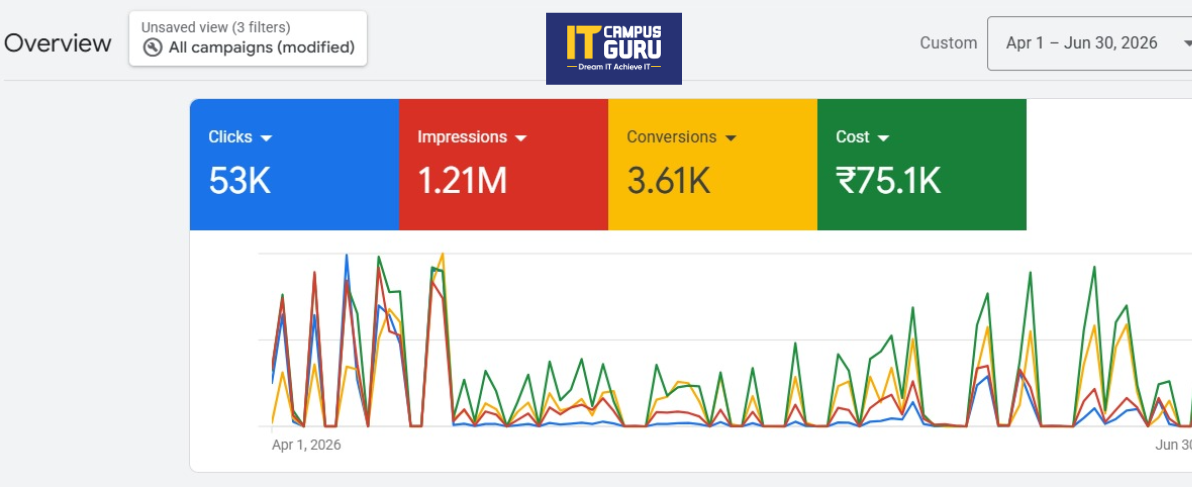Viewport: 1192px width, 487px height.
Task: Select the yellow Conversions scorecard tile
Action: (x=712, y=164)
